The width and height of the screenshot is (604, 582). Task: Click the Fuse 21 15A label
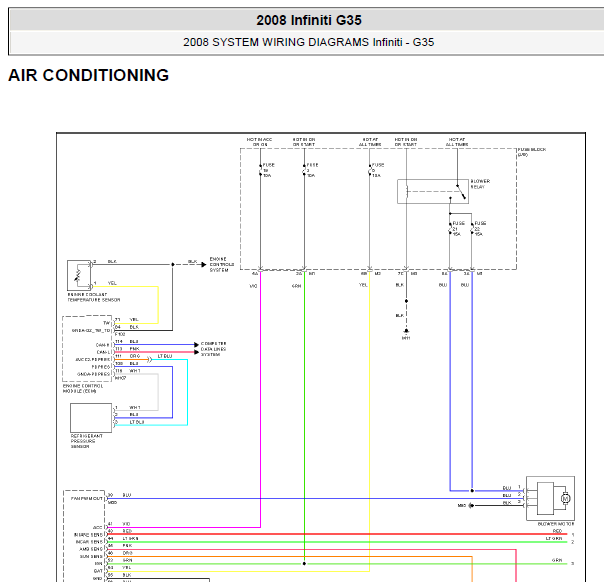(458, 228)
